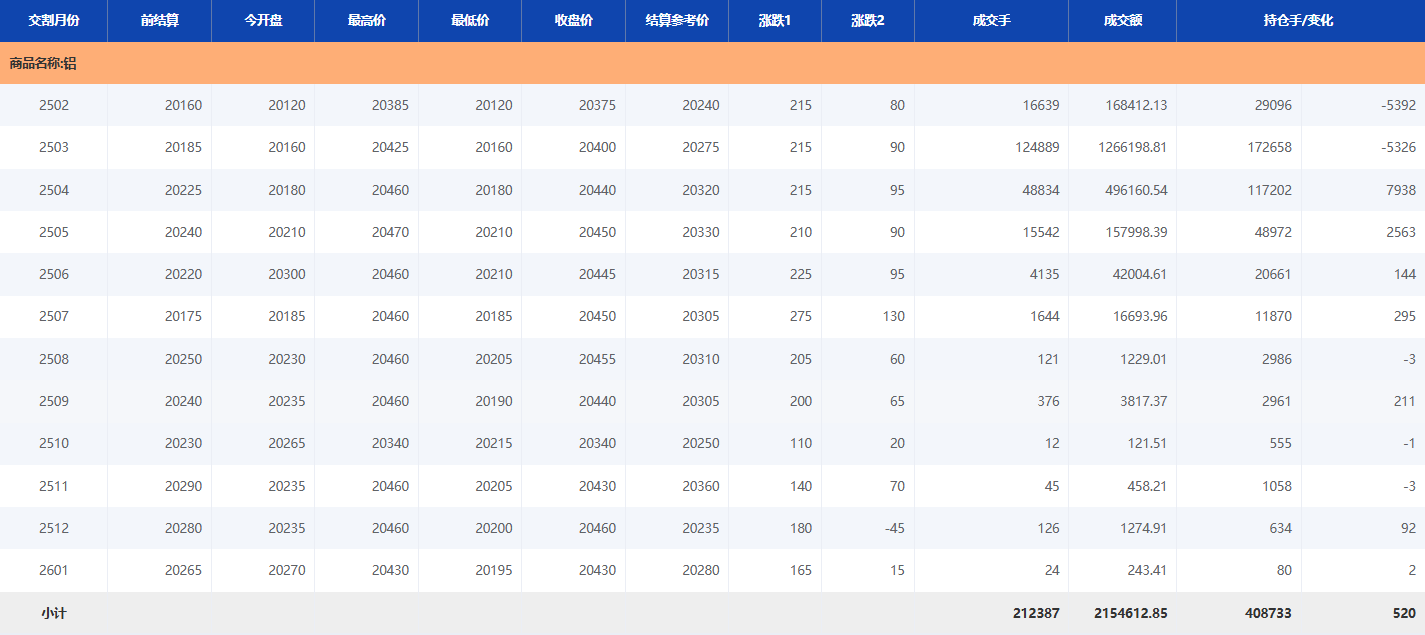The width and height of the screenshot is (1425, 635).
Task: Click the 成交额 column header
Action: [1123, 20]
